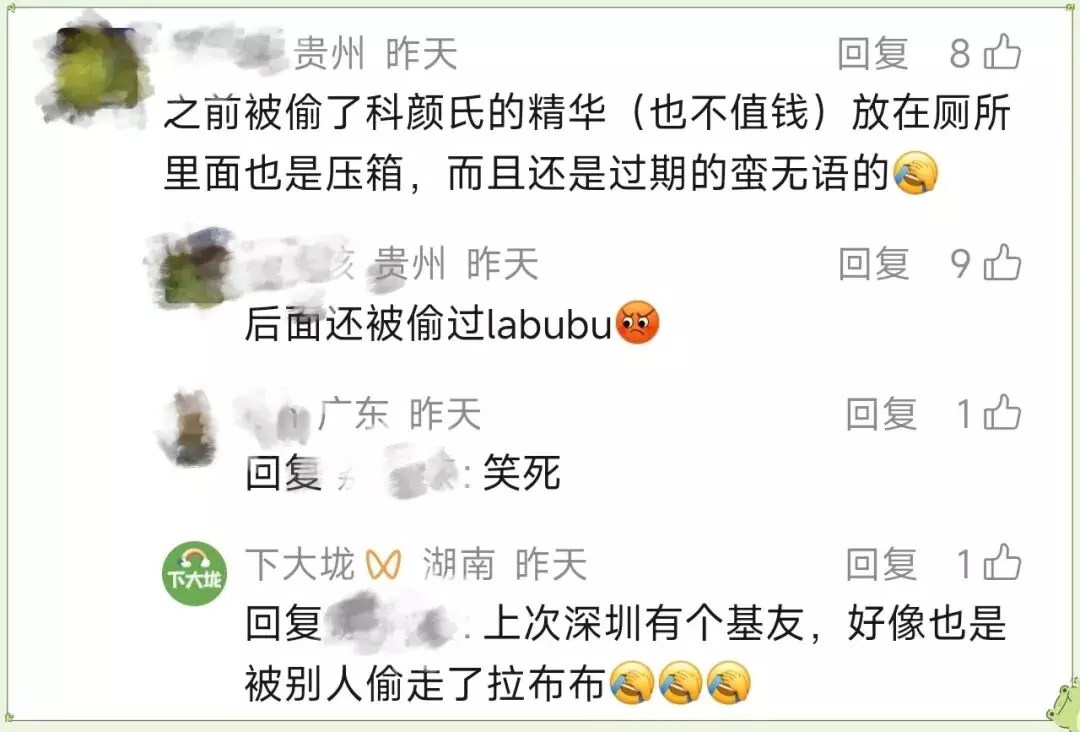Open the 下大垅 username link
1080x732 pixels.
click(300, 565)
